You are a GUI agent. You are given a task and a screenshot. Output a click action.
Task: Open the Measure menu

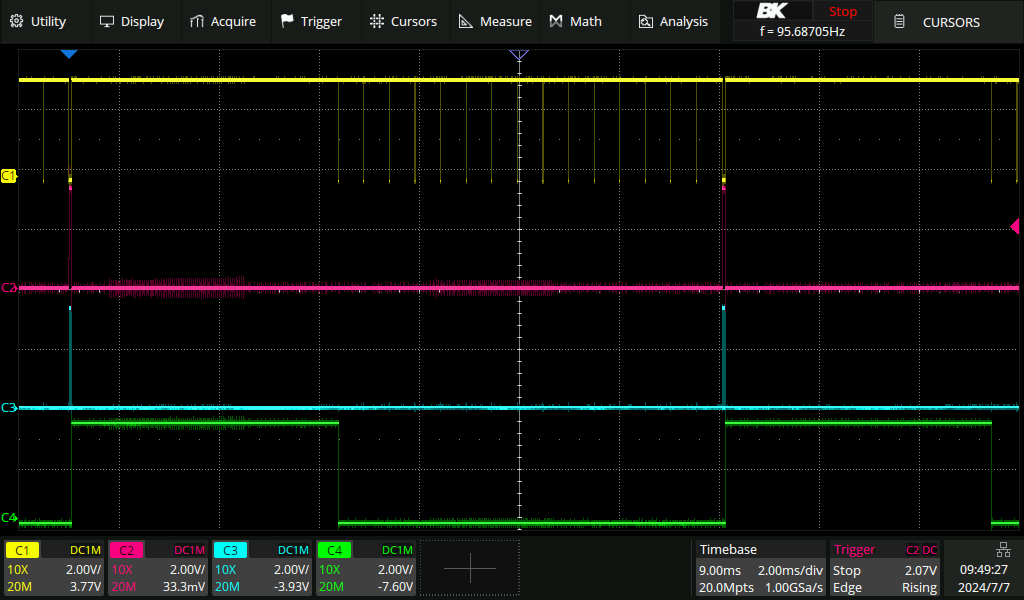click(495, 22)
